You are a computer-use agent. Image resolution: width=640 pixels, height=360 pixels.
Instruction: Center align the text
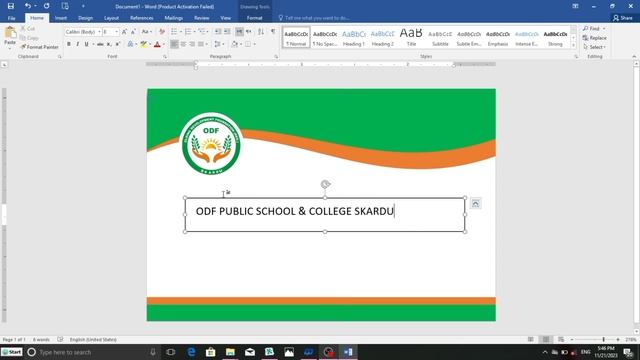pyautogui.click(x=183, y=44)
